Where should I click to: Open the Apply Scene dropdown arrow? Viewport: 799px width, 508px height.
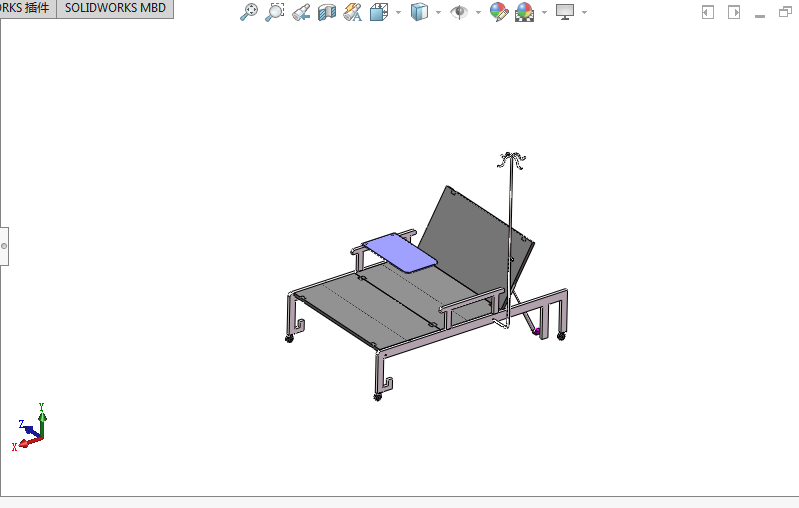pos(544,12)
